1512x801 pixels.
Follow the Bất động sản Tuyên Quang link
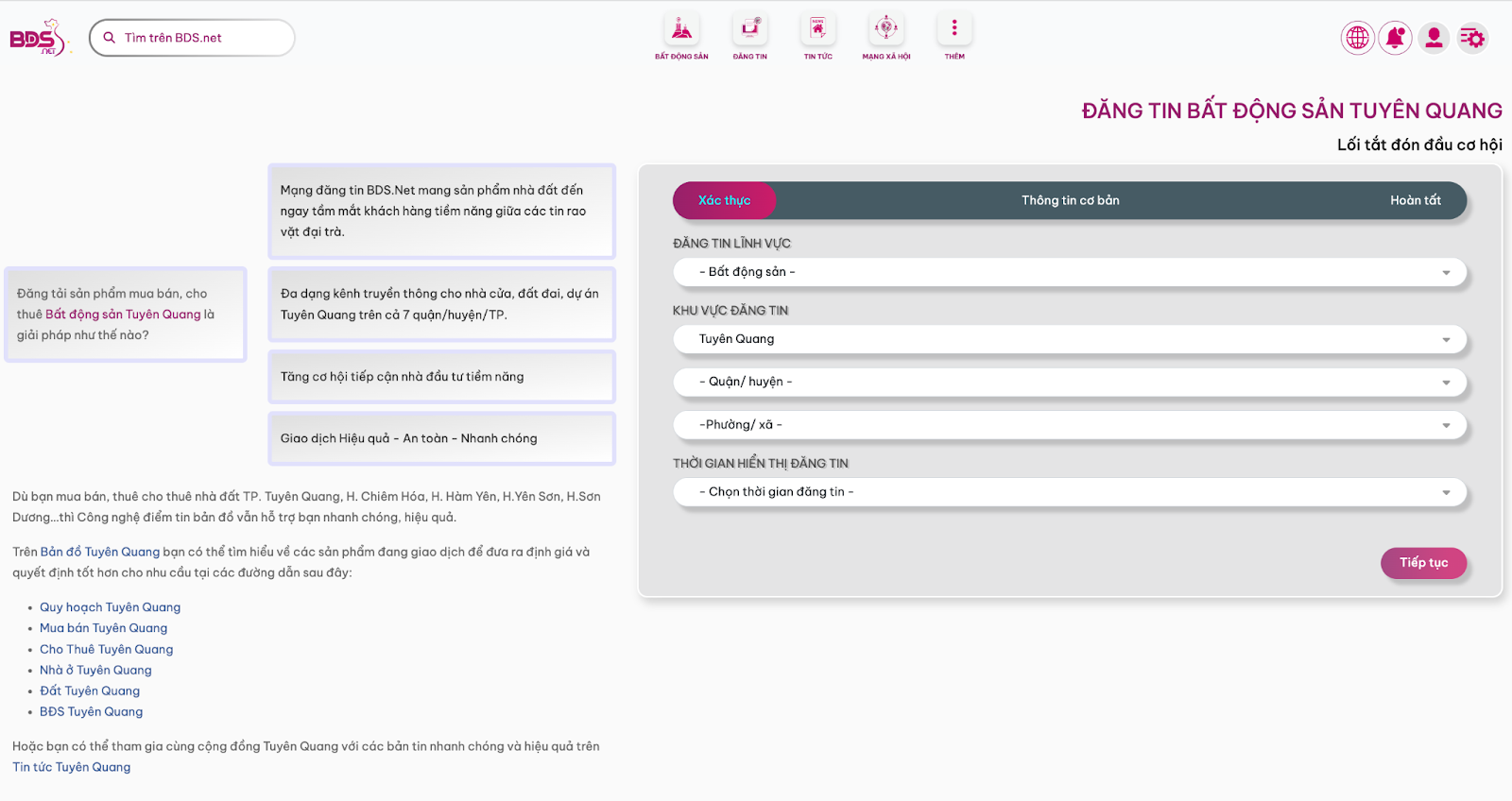[123, 315]
